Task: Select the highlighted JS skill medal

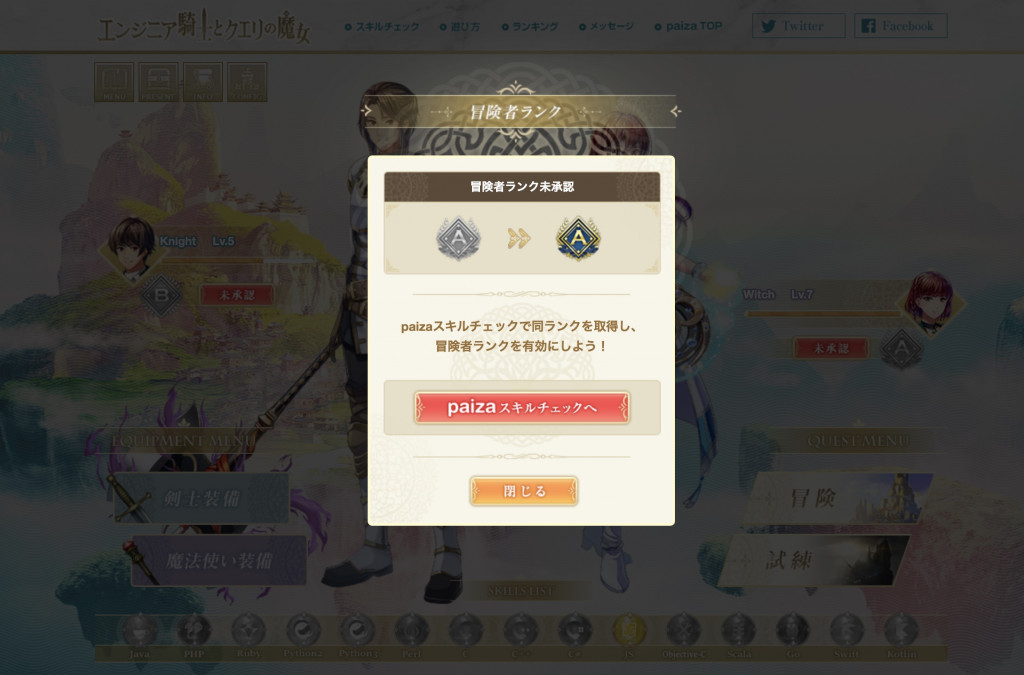Action: click(x=629, y=630)
